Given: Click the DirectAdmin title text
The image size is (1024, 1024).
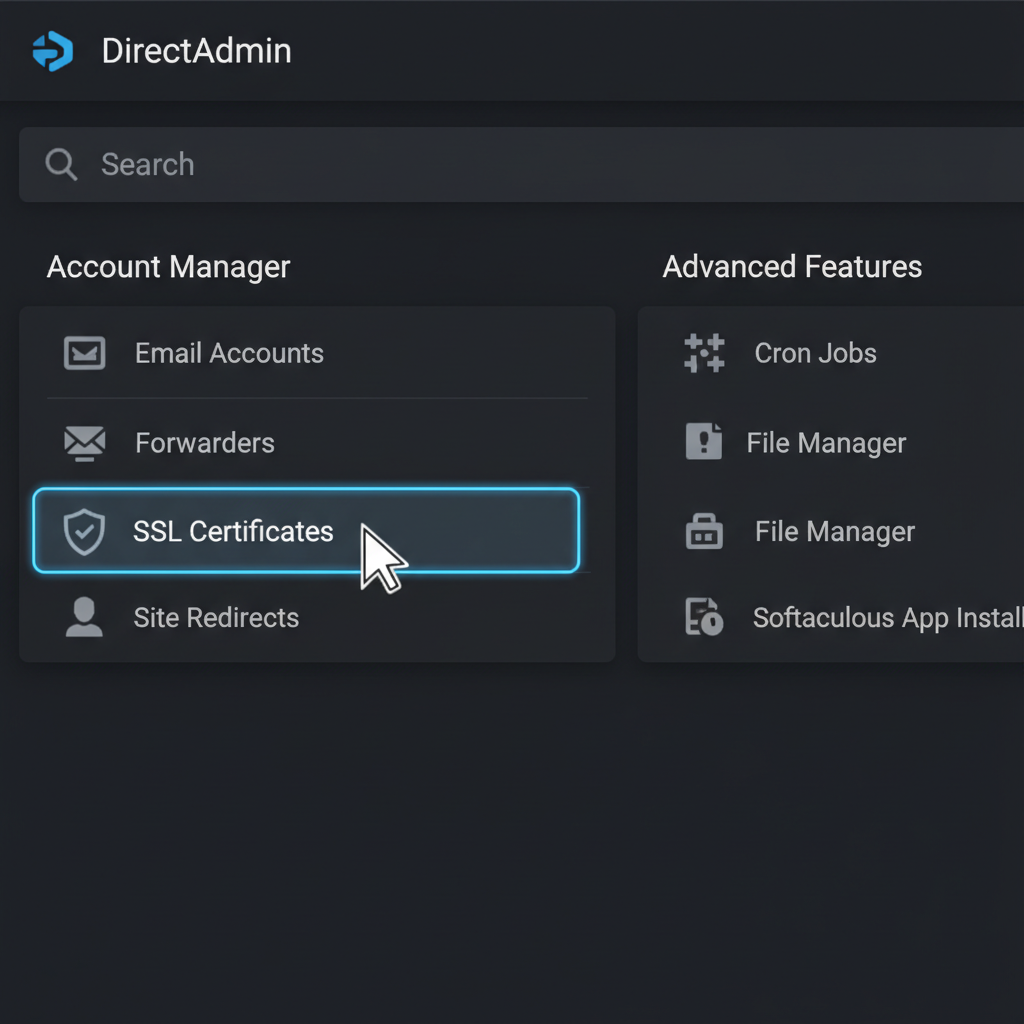Looking at the screenshot, I should tap(196, 51).
